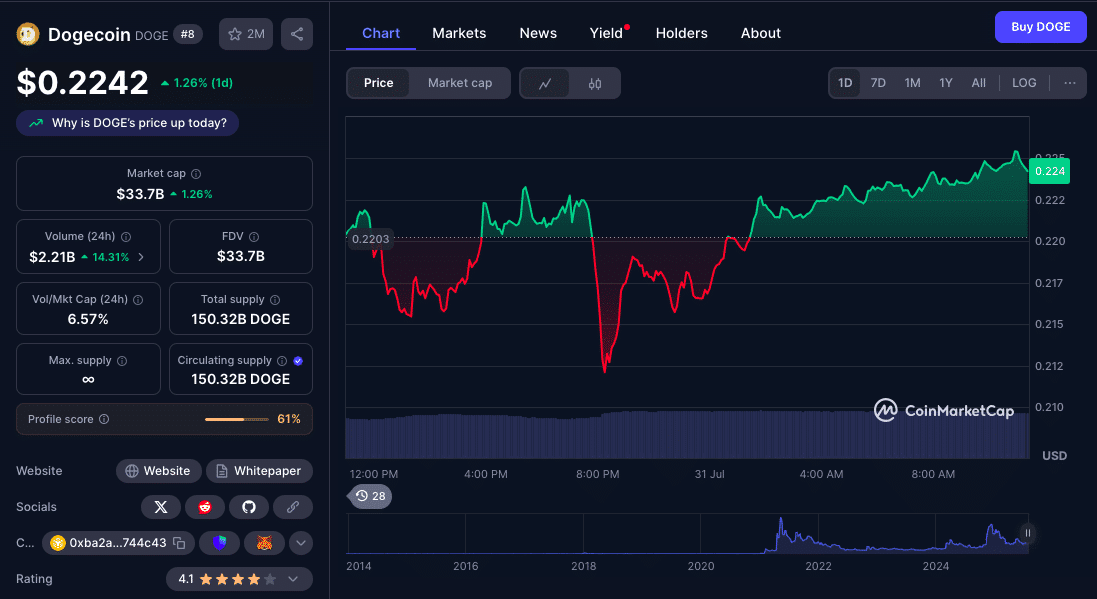The height and width of the screenshot is (599, 1097).
Task: Open the MetaMask fox icon
Action: pyautogui.click(x=264, y=543)
